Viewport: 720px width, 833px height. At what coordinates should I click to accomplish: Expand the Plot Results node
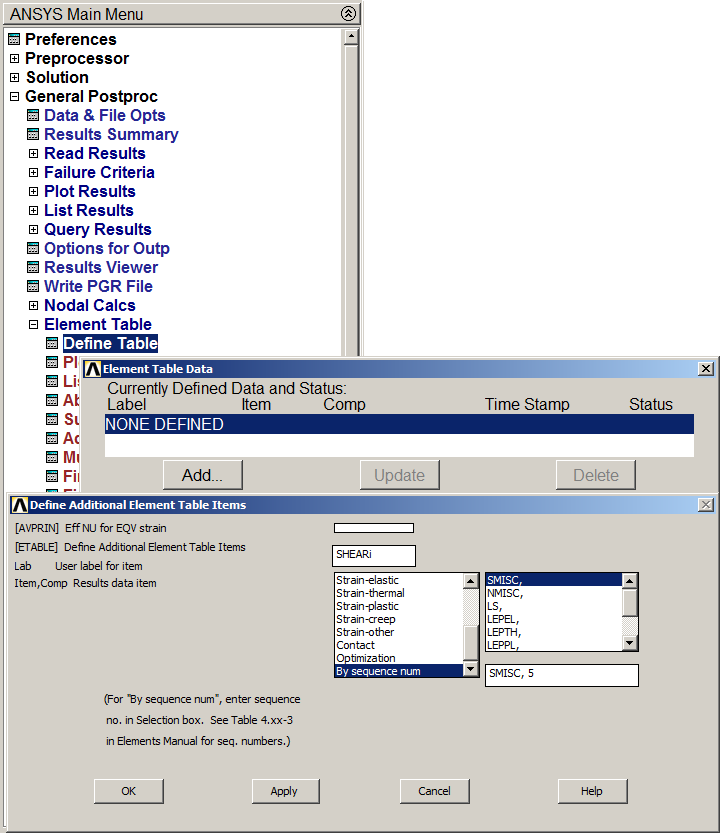point(33,192)
